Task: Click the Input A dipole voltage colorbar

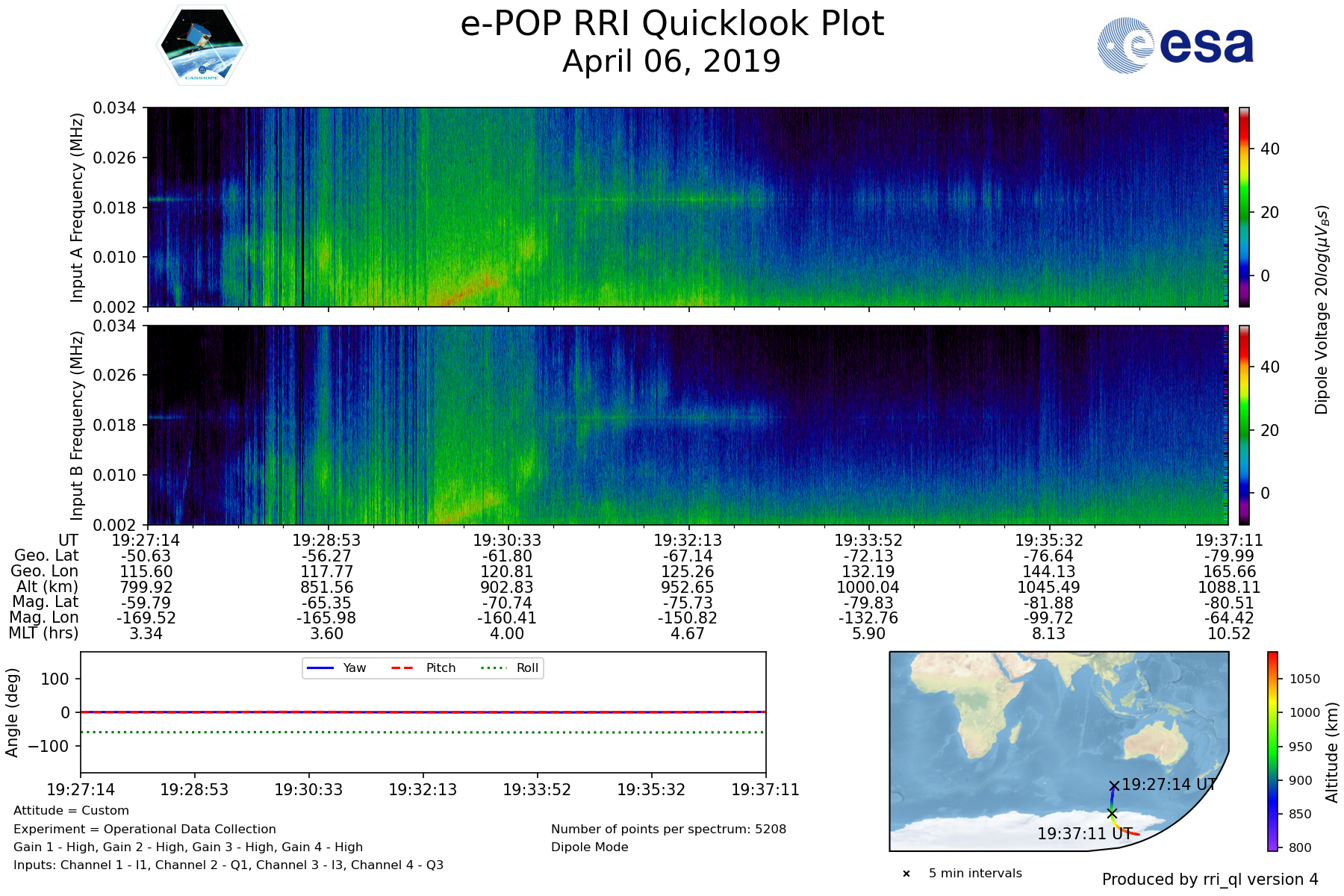Action: 1244,207
